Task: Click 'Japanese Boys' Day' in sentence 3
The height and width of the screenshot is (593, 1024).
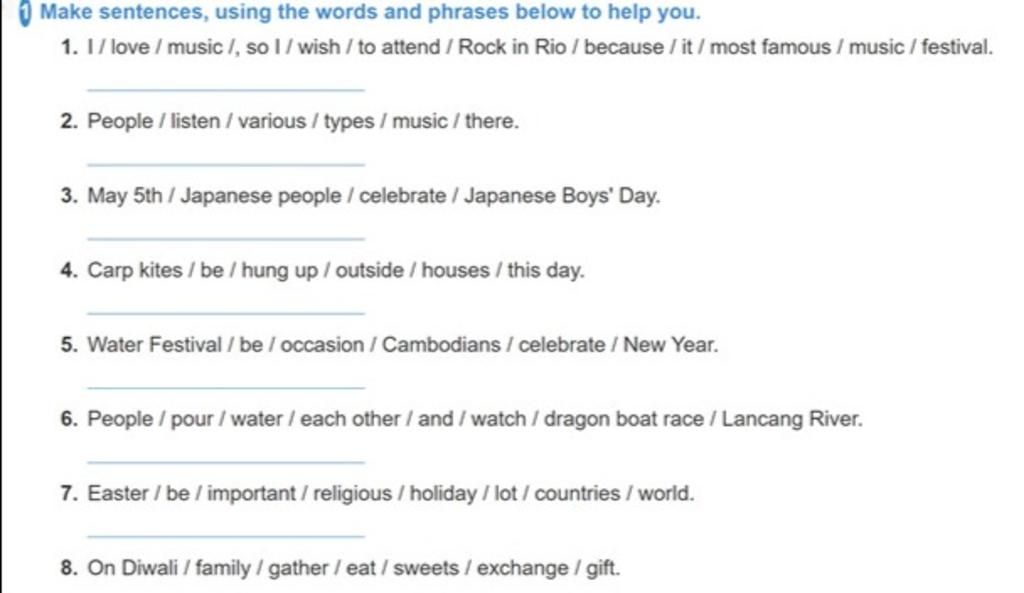Action: pyautogui.click(x=562, y=195)
